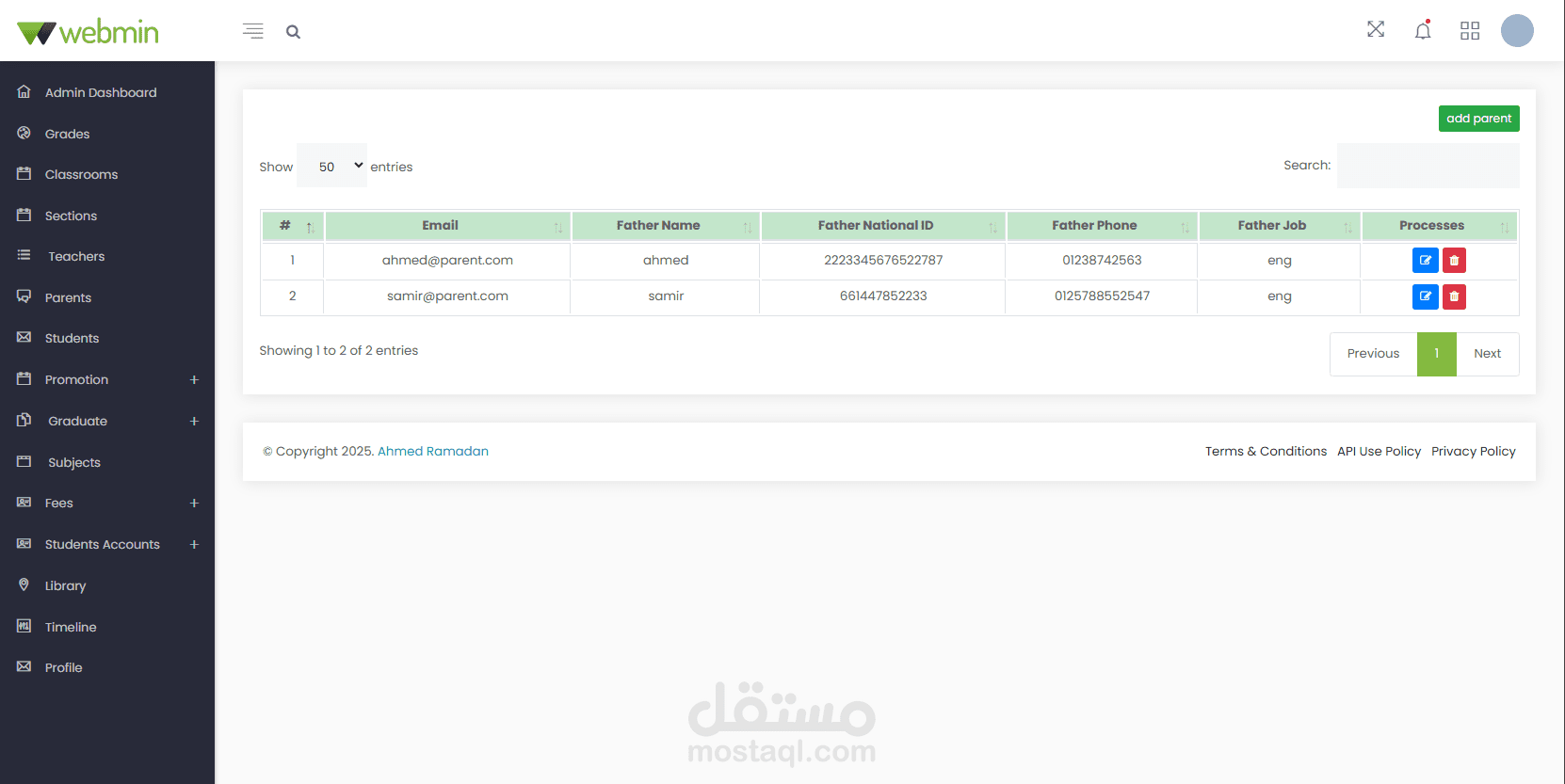The width and height of the screenshot is (1565, 784).
Task: Expand the Fees submenu plus
Action: click(194, 503)
